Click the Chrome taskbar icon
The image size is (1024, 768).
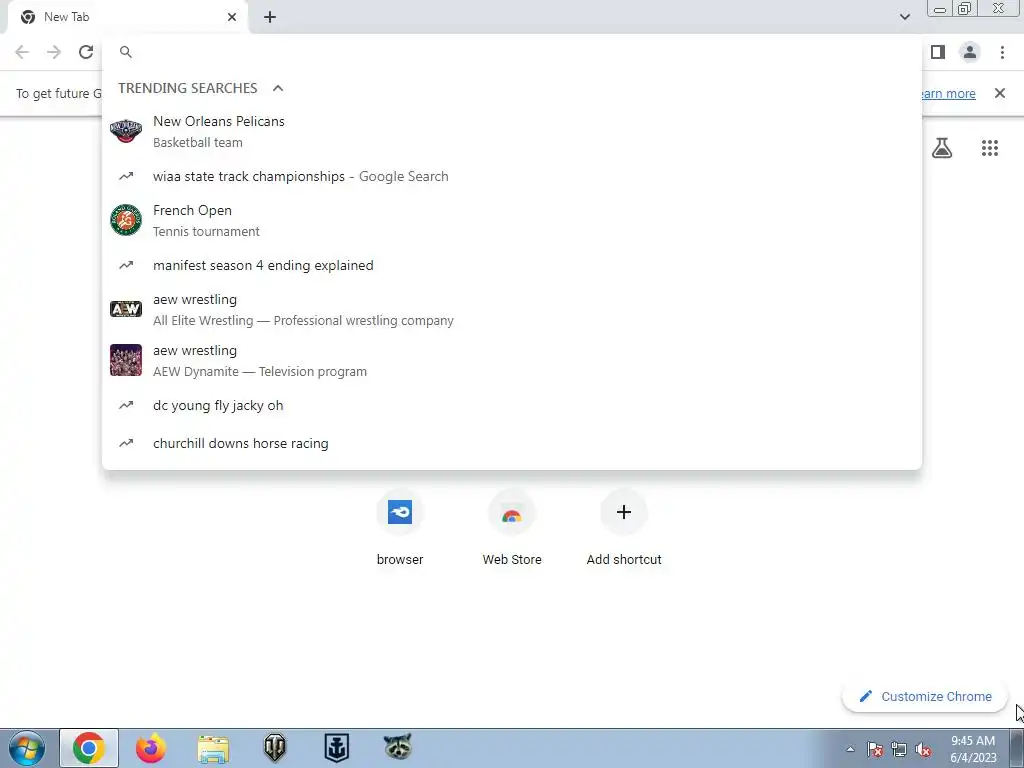tap(89, 748)
